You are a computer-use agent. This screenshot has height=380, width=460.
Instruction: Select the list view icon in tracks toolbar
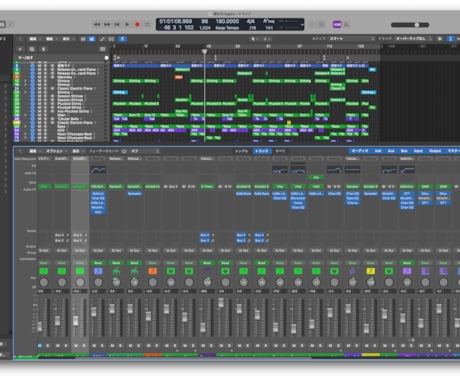point(83,39)
